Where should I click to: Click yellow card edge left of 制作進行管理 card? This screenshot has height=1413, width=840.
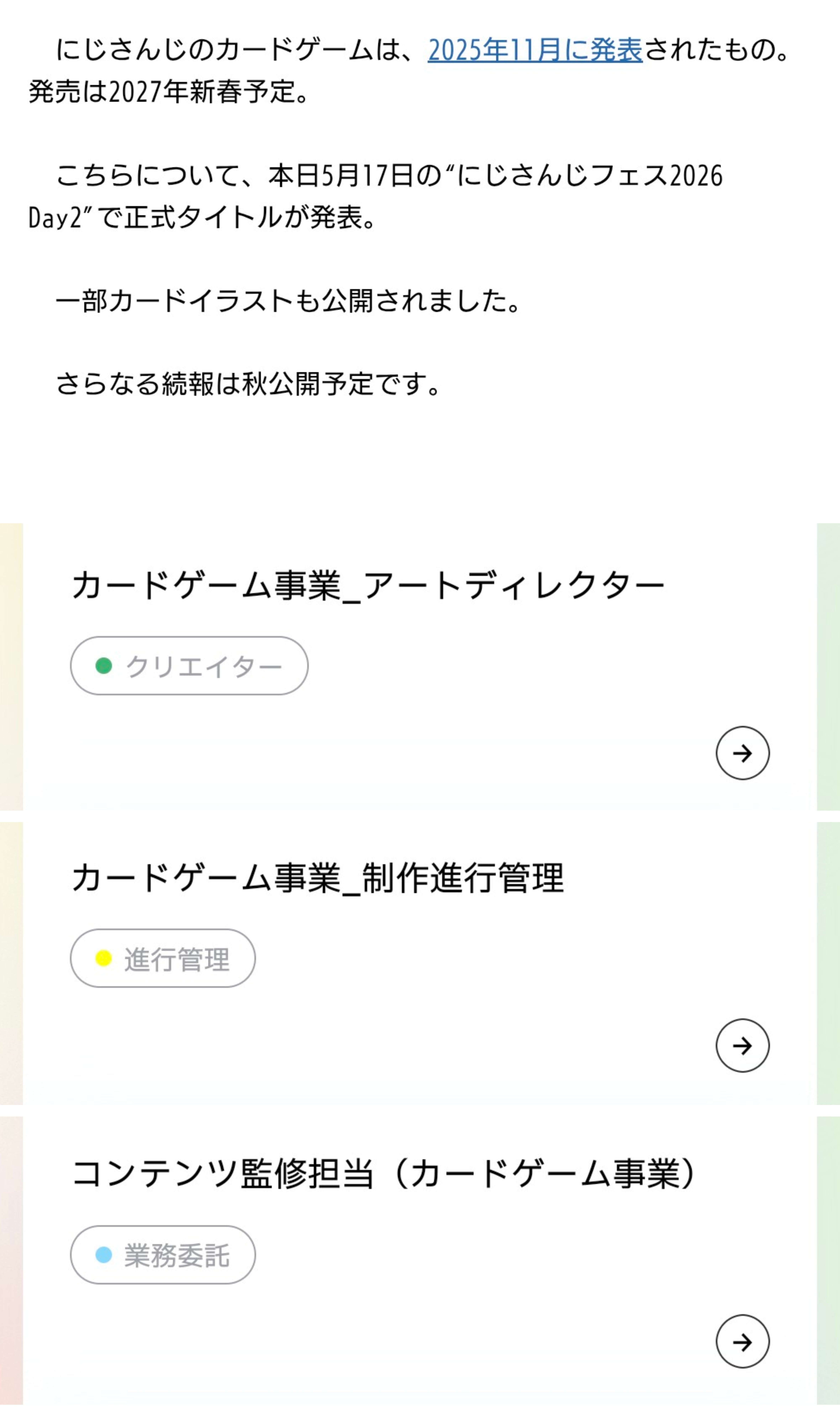pyautogui.click(x=11, y=963)
